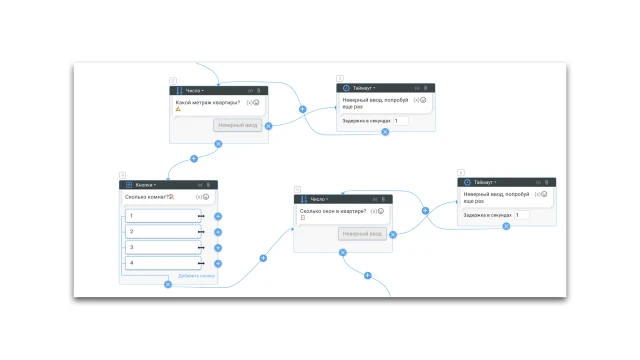Delete the 'Сколько комнат?' block via trash icon
This screenshot has height=360, width=640.
208,185
